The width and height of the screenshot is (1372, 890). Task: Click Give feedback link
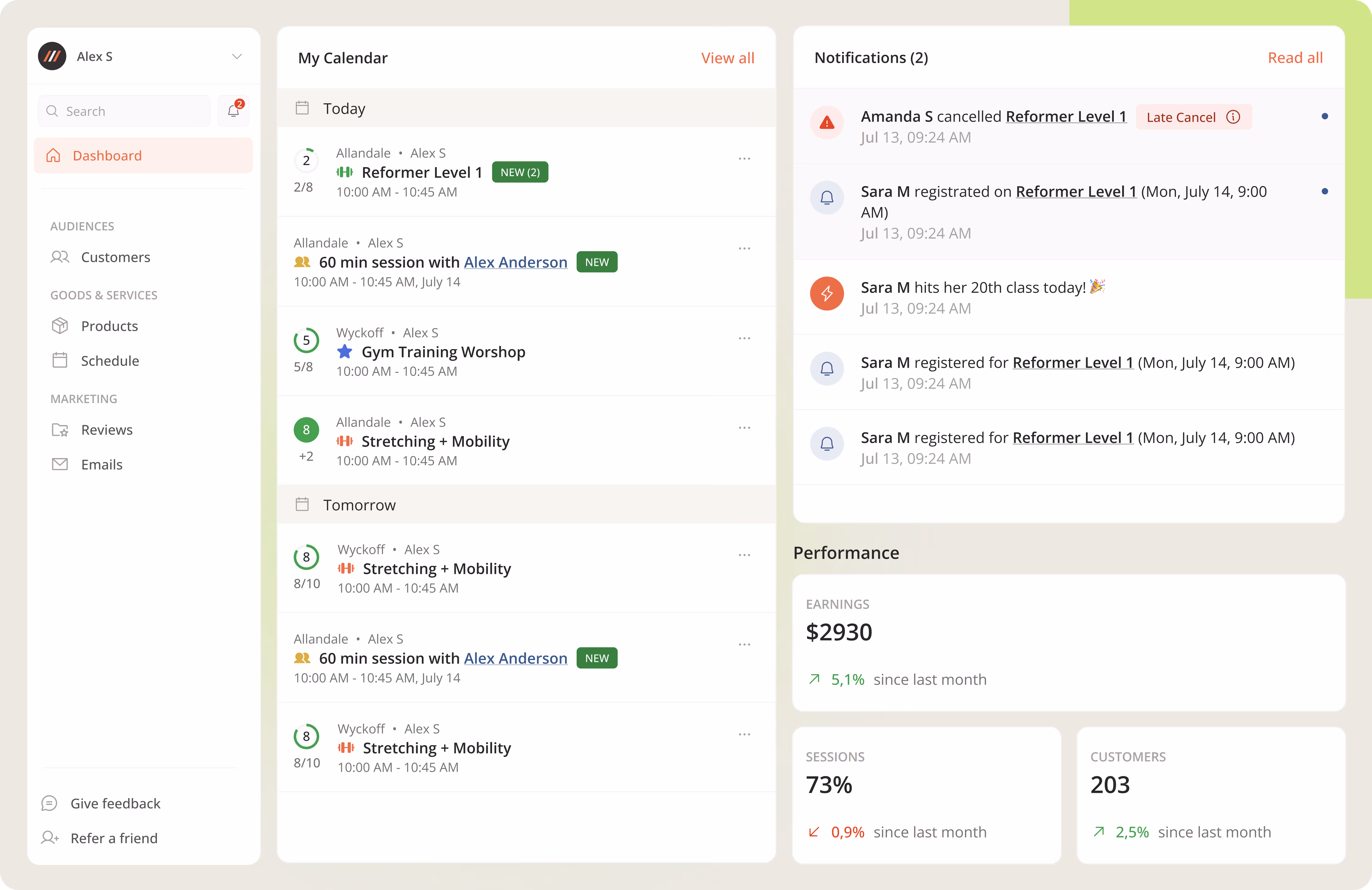coord(115,804)
